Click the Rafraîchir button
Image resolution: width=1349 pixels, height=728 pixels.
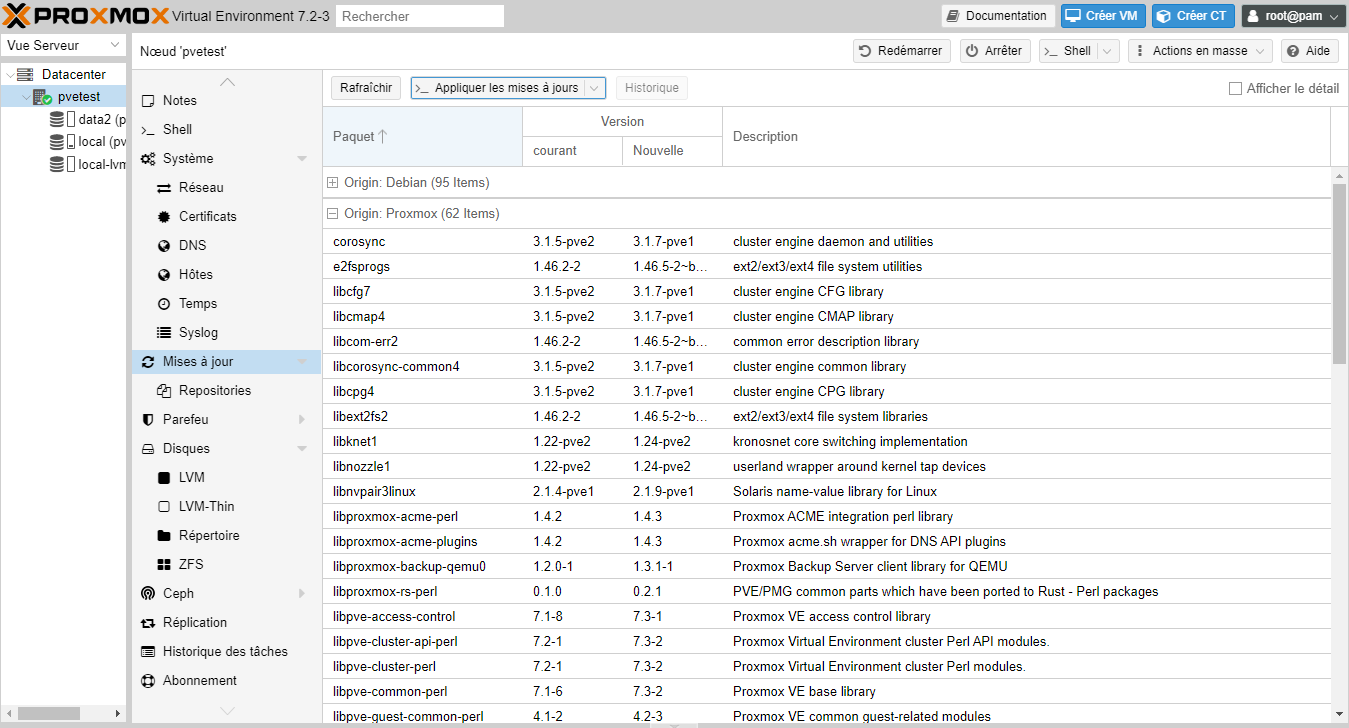click(366, 88)
